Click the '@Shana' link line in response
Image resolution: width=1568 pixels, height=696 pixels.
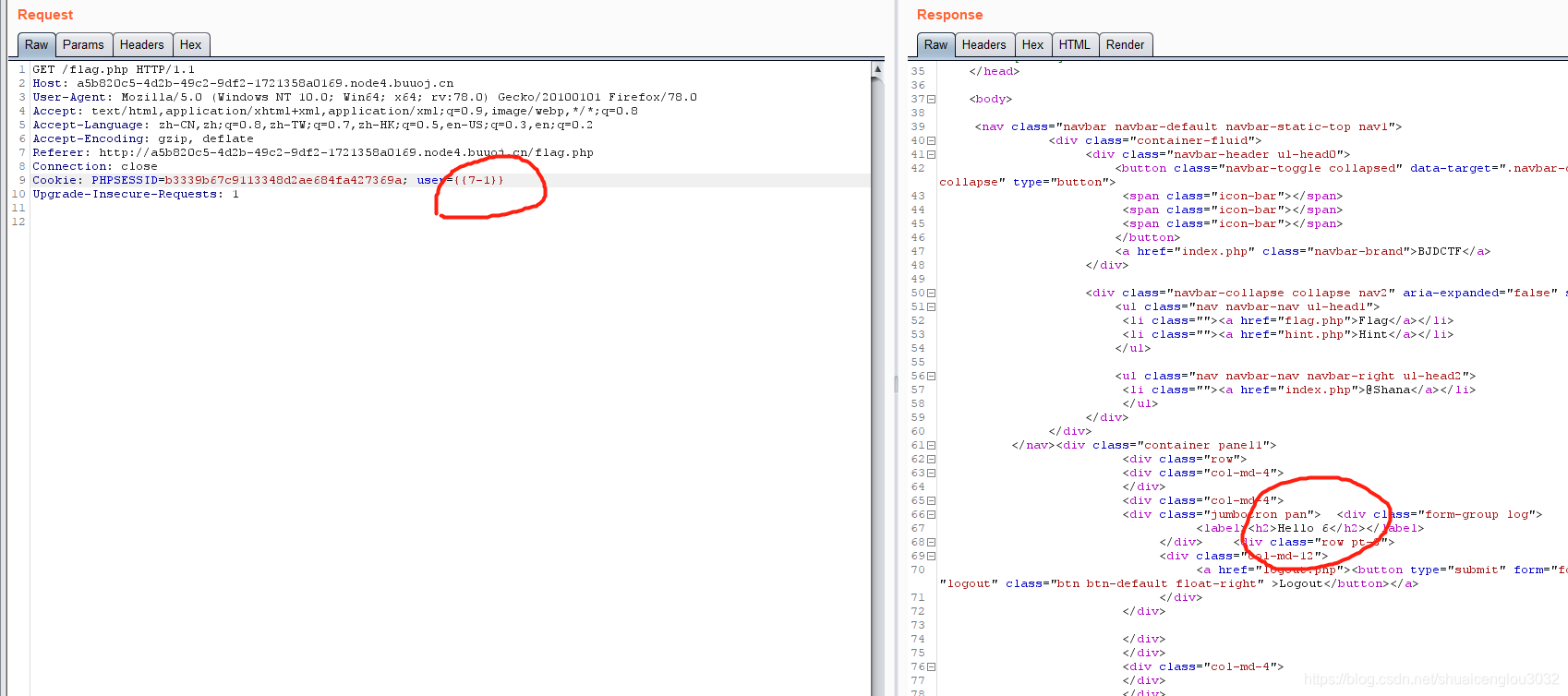click(x=1298, y=390)
